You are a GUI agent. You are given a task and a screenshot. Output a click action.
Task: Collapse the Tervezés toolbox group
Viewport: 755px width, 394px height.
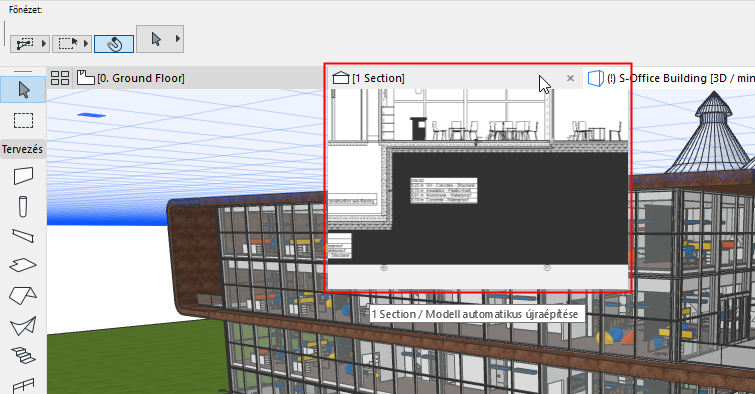pyautogui.click(x=22, y=149)
